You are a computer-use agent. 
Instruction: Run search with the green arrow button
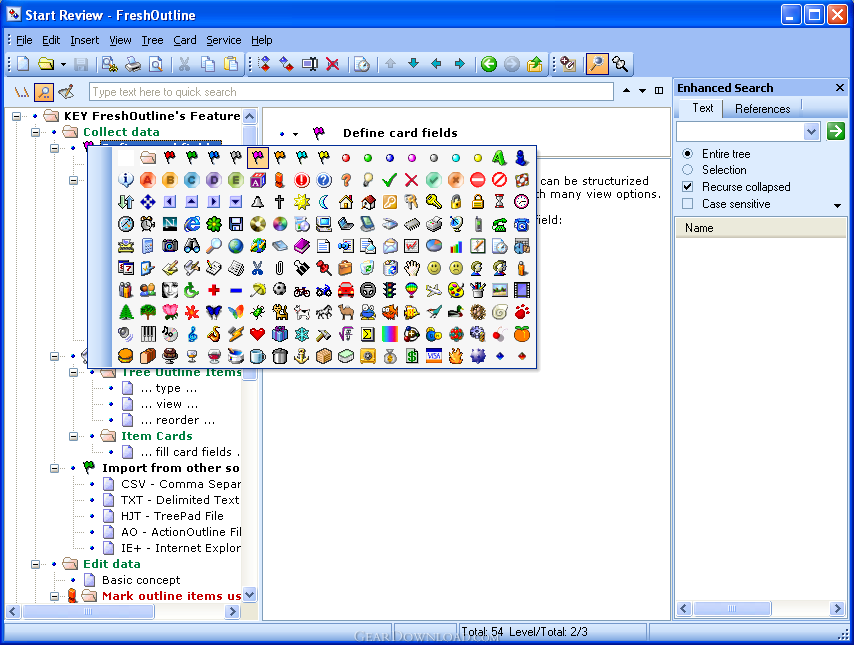tap(835, 131)
